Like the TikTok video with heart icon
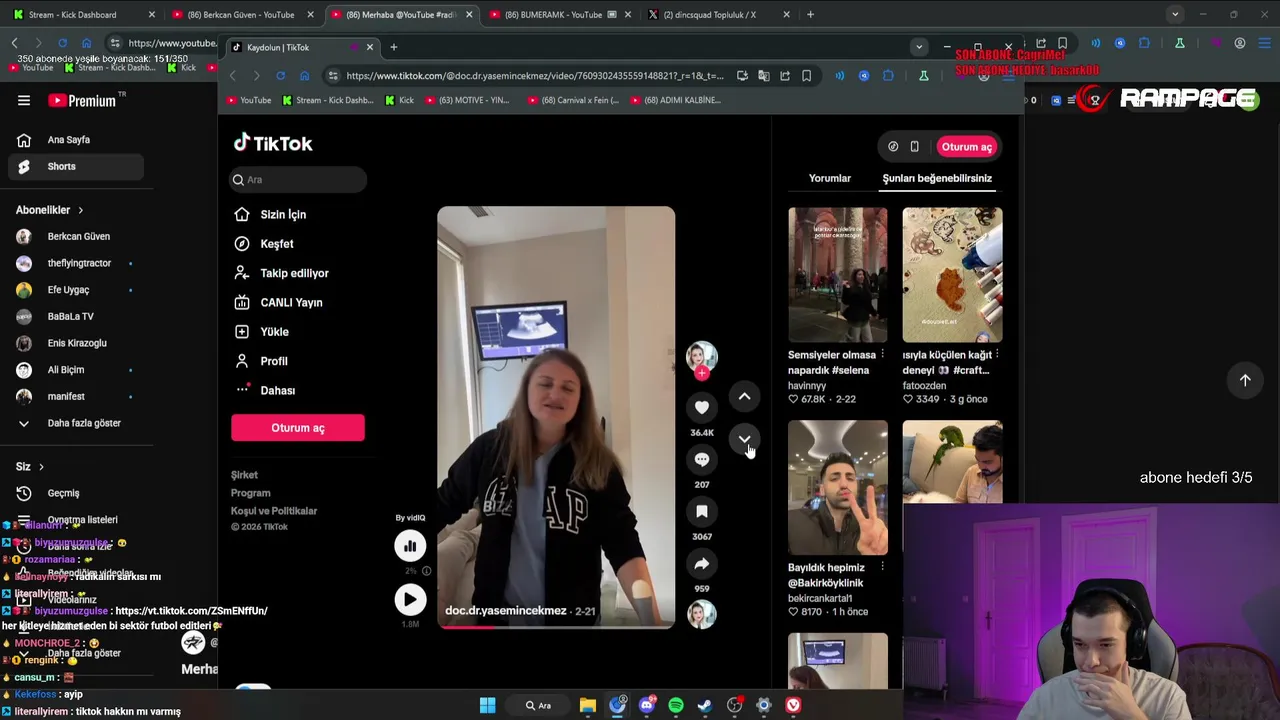1280x720 pixels. [702, 407]
